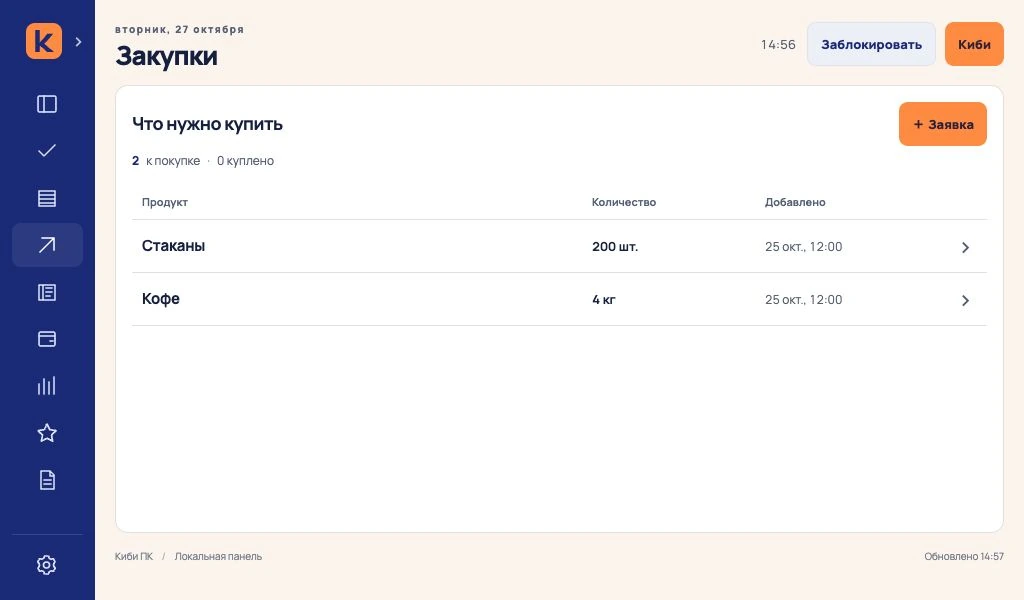
Task: Expand the sidebar with the chevron arrow
Action: (78, 42)
